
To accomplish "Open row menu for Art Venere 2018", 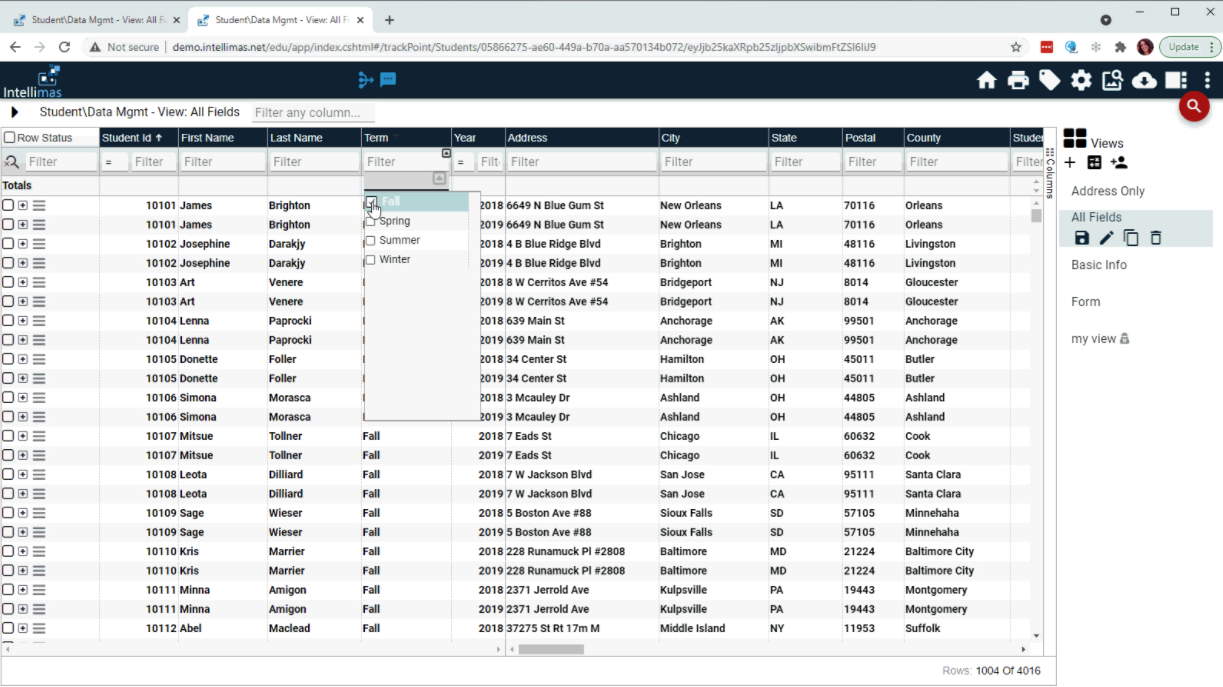I will 39,282.
